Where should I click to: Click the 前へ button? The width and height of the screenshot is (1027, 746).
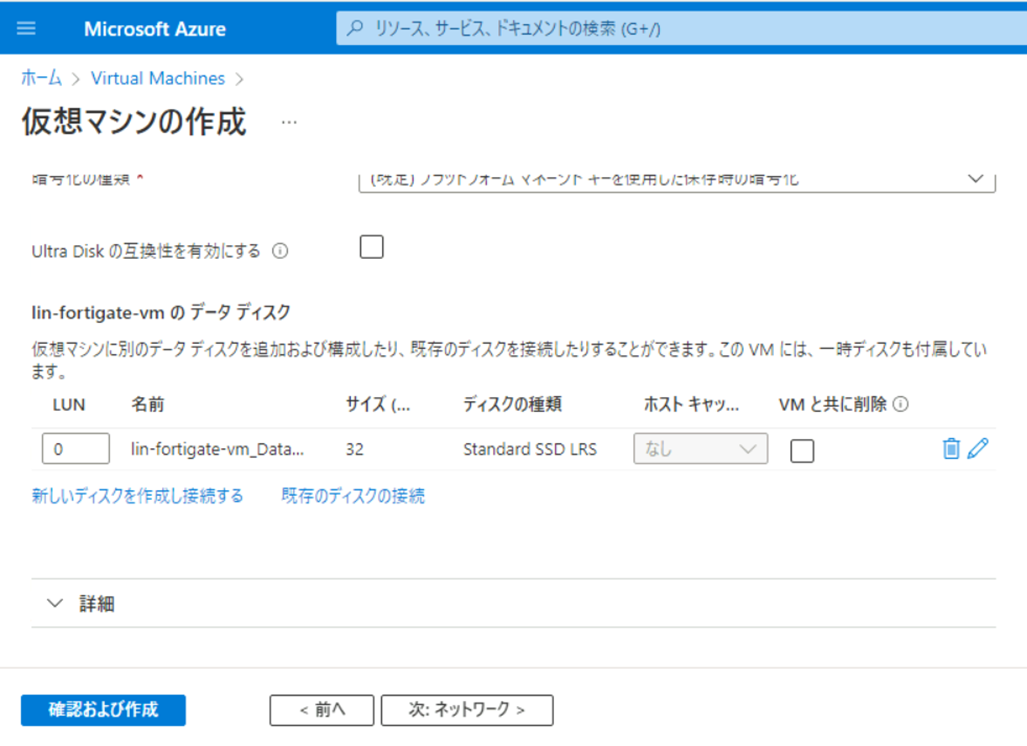(x=322, y=710)
